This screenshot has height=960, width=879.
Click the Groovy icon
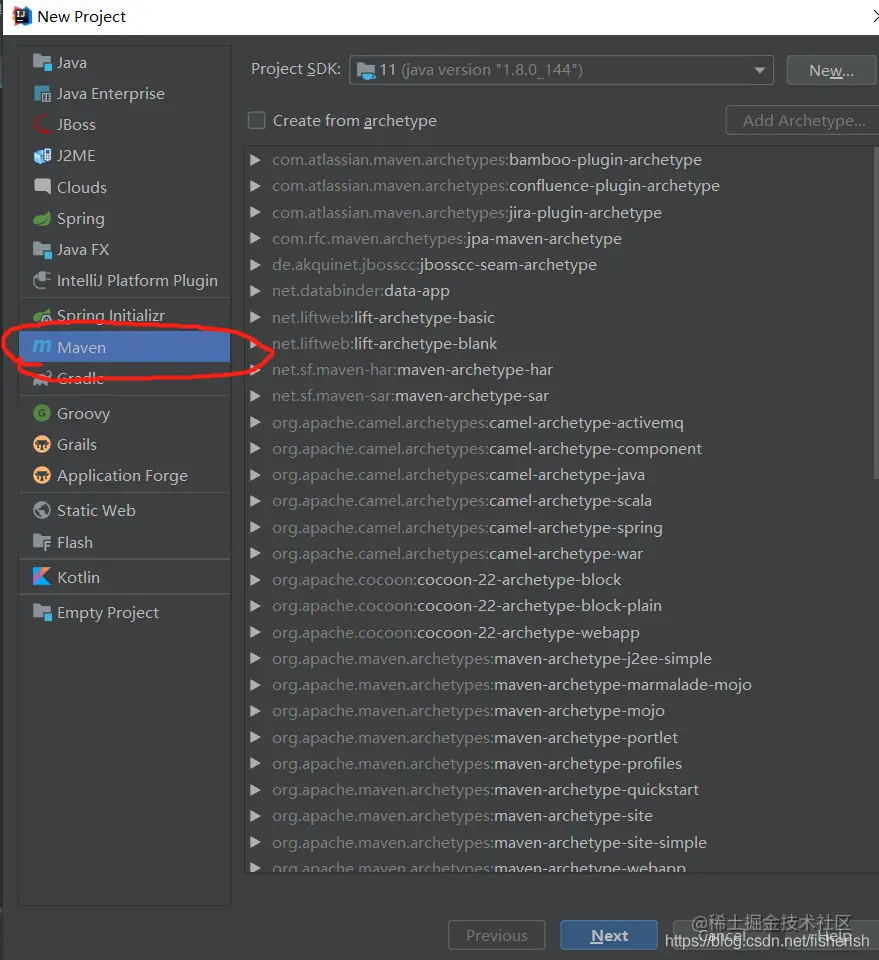[42, 413]
